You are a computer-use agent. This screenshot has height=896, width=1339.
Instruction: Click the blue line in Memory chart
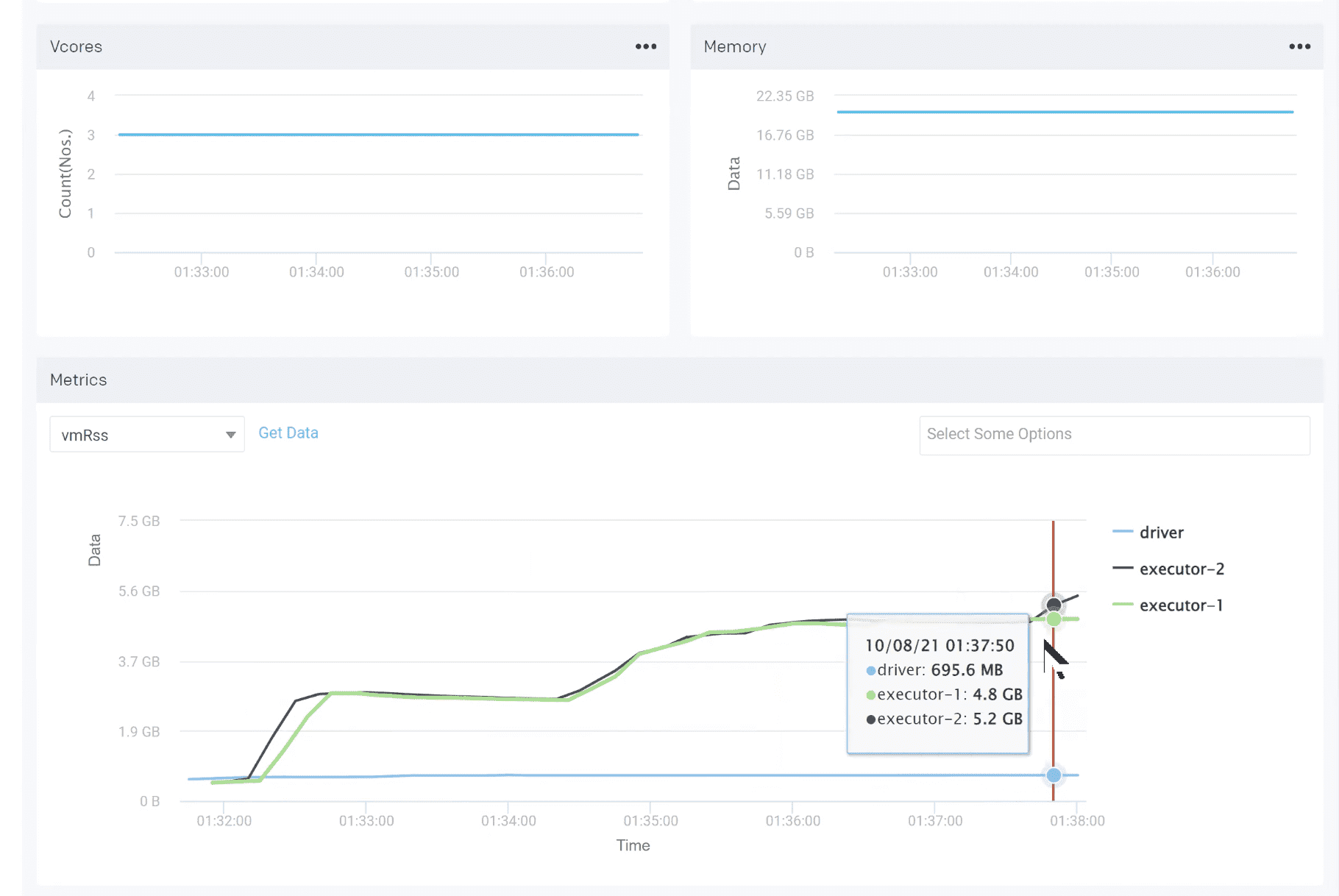pos(1064,112)
